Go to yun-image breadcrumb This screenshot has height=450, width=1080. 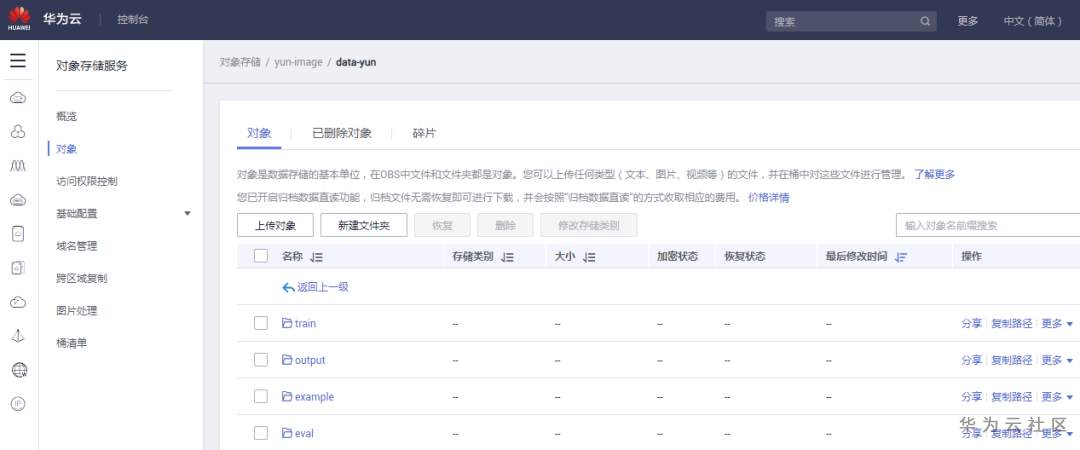[298, 62]
